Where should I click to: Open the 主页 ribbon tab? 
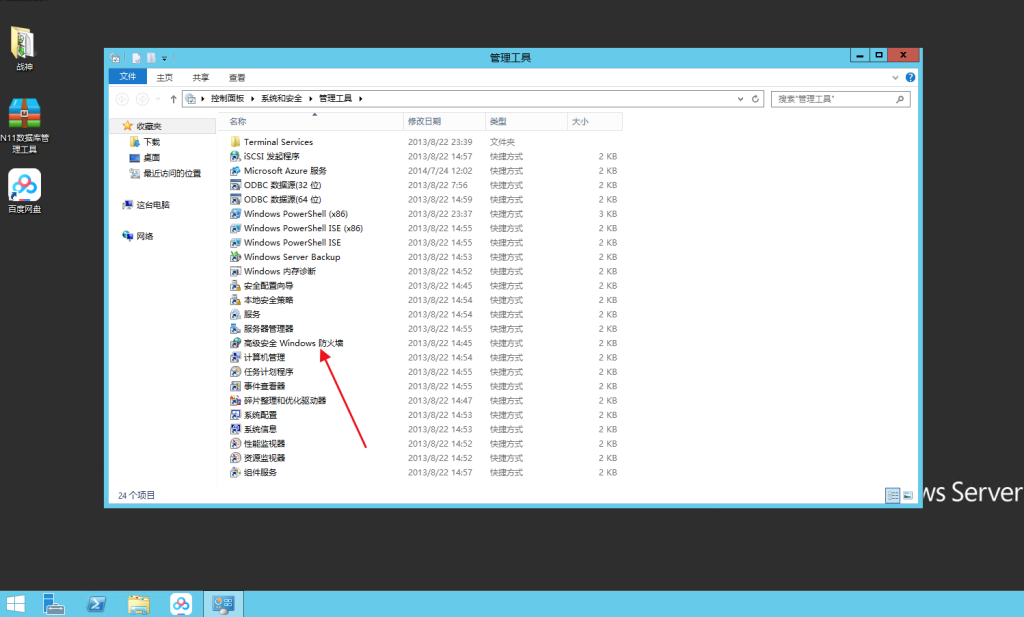pyautogui.click(x=165, y=77)
